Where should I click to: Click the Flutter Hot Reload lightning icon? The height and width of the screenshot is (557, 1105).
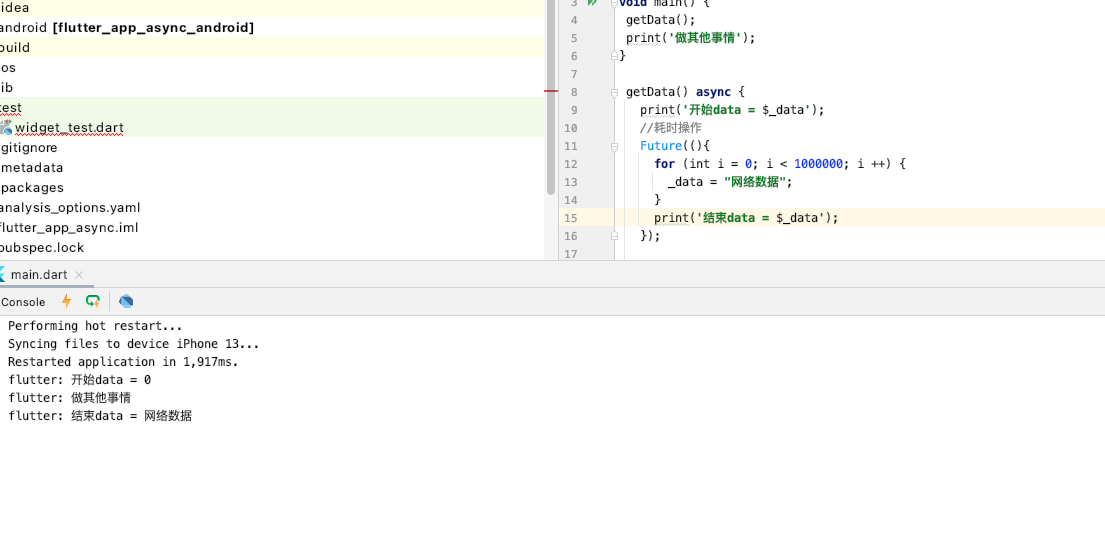[67, 302]
